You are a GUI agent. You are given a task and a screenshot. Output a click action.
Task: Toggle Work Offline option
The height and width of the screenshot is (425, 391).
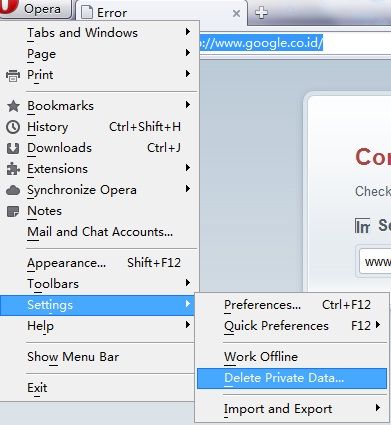click(x=292, y=357)
